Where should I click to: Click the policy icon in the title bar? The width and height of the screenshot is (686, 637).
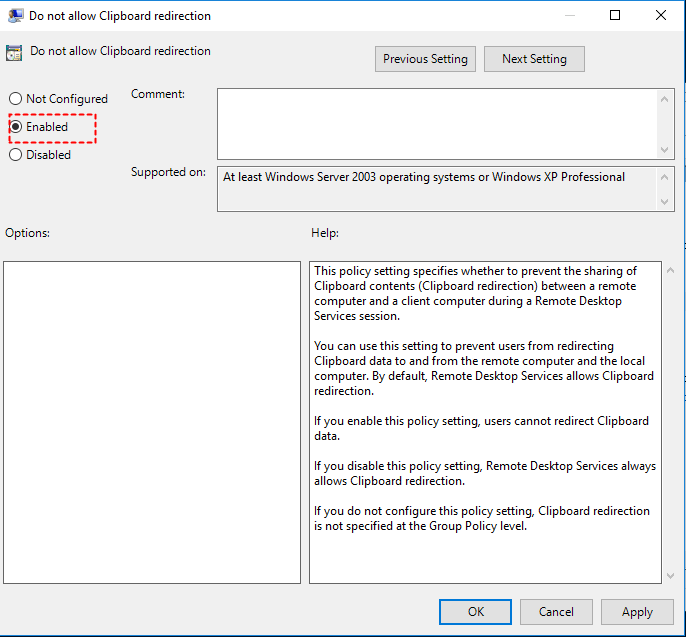pos(15,15)
